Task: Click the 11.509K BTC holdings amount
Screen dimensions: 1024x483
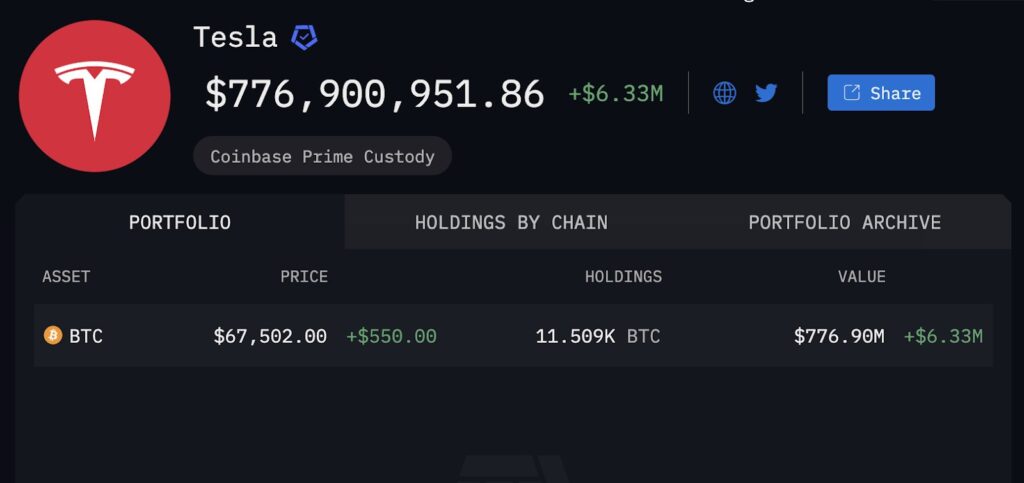Action: pyautogui.click(x=598, y=336)
